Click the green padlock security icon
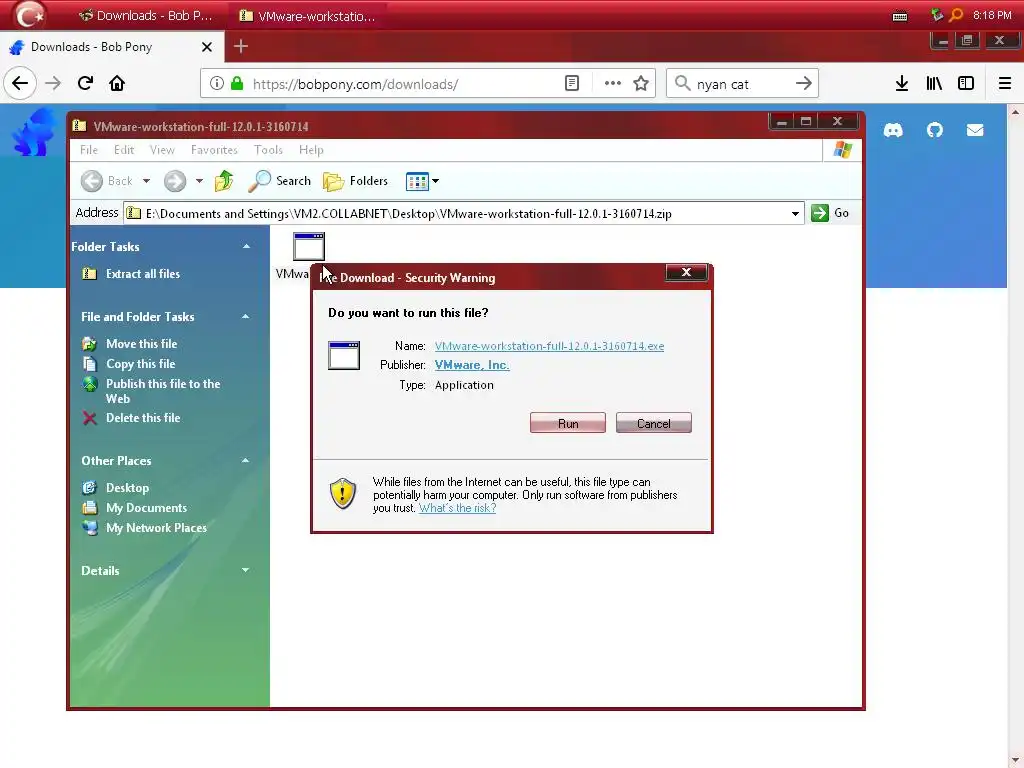Image resolution: width=1024 pixels, height=768 pixels. tap(238, 84)
